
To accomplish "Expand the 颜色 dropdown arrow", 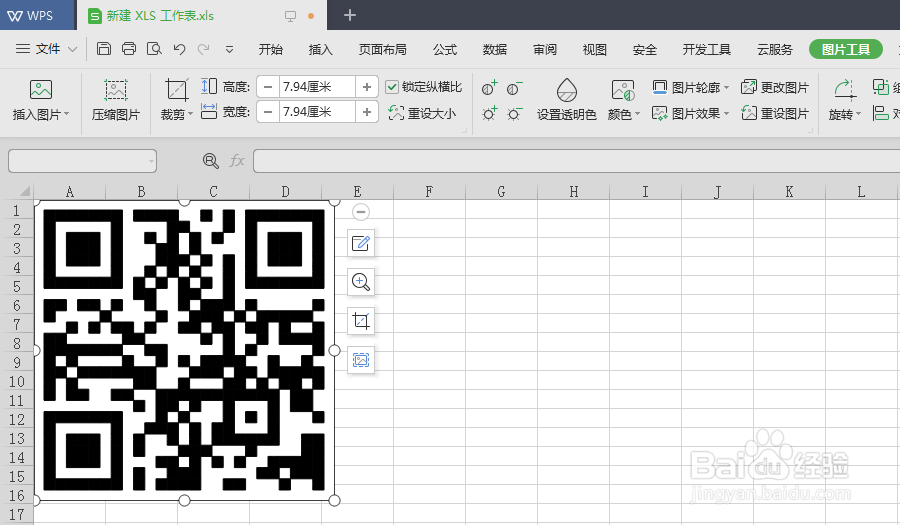I will [x=637, y=114].
